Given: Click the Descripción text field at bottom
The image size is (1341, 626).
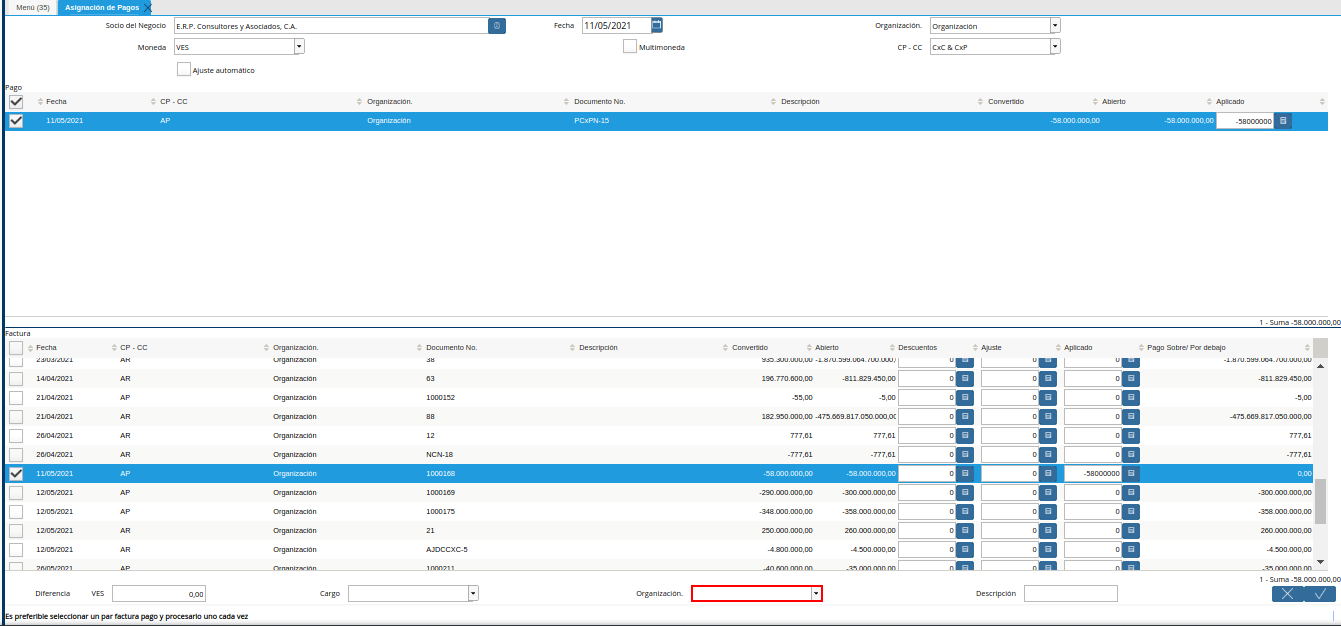Looking at the screenshot, I should coord(1070,593).
